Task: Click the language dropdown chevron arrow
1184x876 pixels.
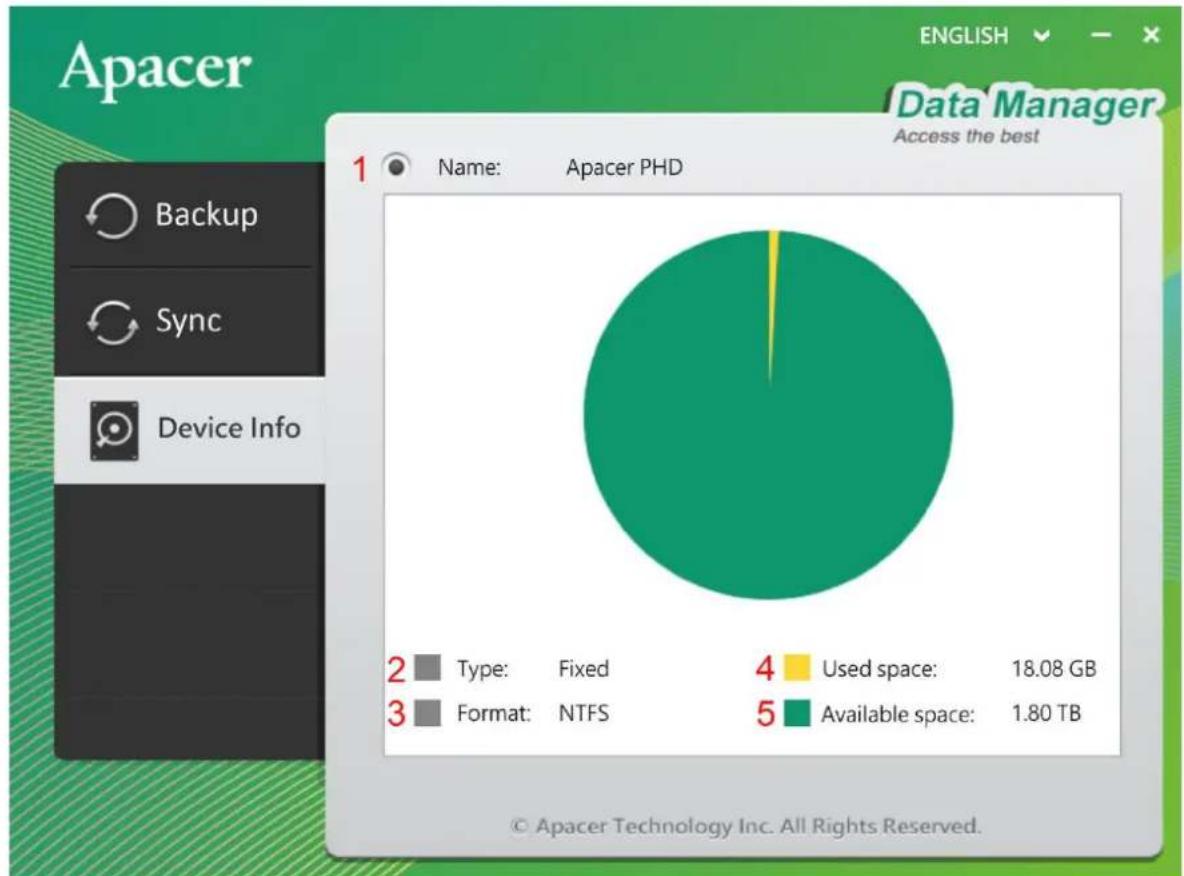Action: (x=1041, y=35)
